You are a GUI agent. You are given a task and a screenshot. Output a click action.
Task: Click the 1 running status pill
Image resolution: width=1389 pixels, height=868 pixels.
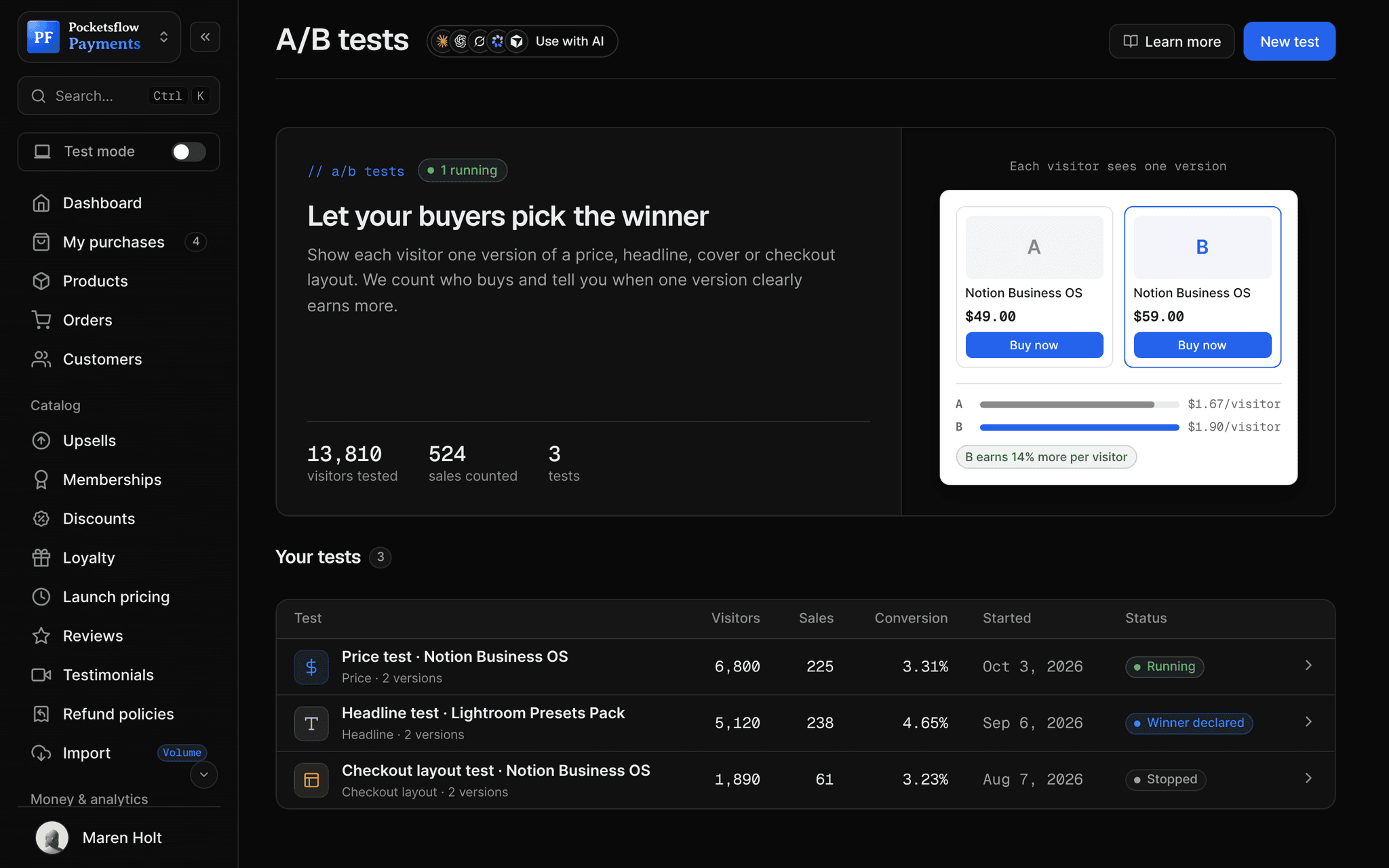pos(463,170)
